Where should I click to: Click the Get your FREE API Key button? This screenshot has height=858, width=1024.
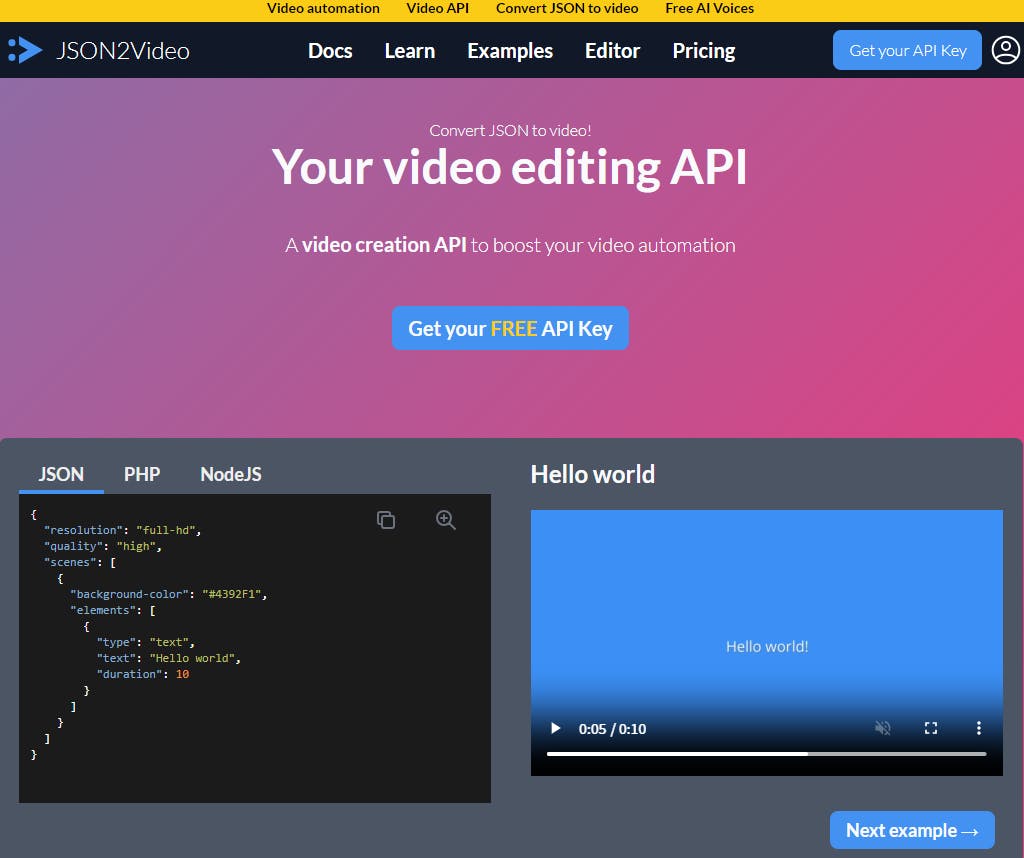510,328
